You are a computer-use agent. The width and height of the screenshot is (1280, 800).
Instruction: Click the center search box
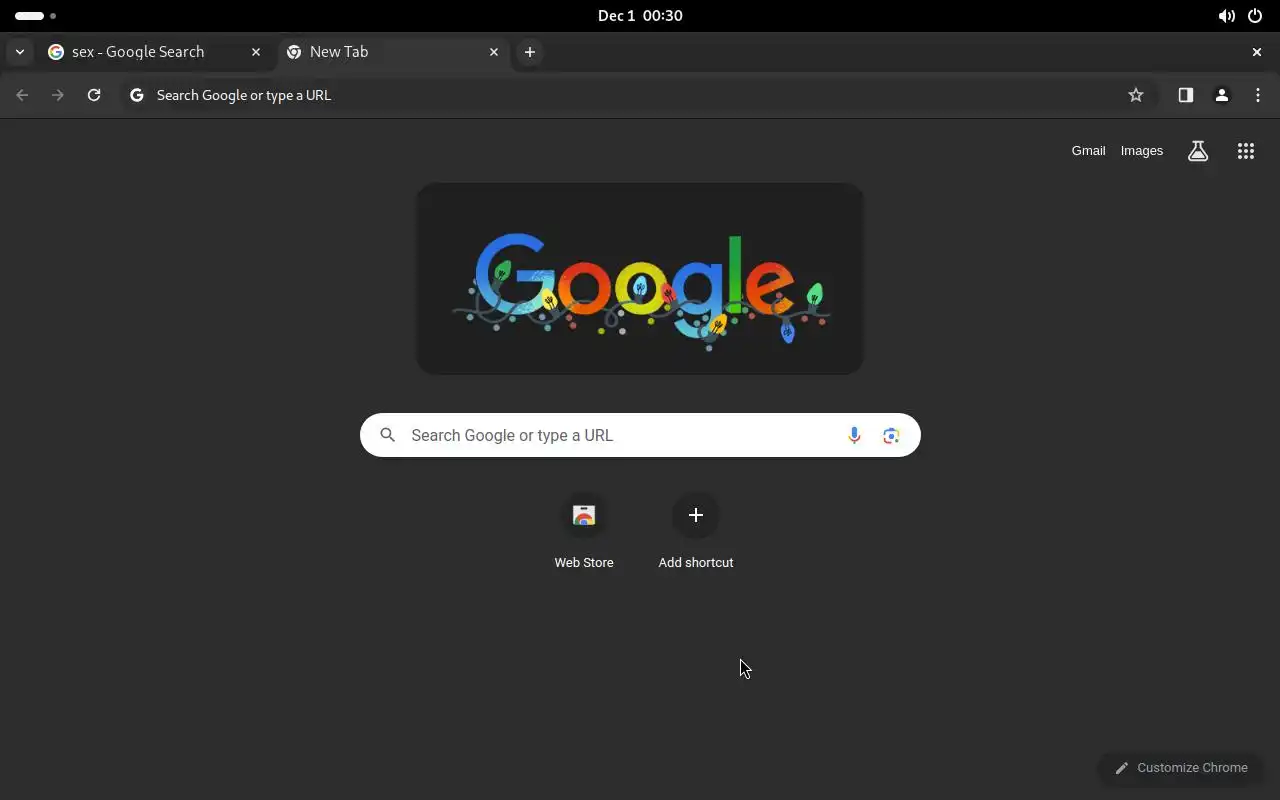click(640, 435)
